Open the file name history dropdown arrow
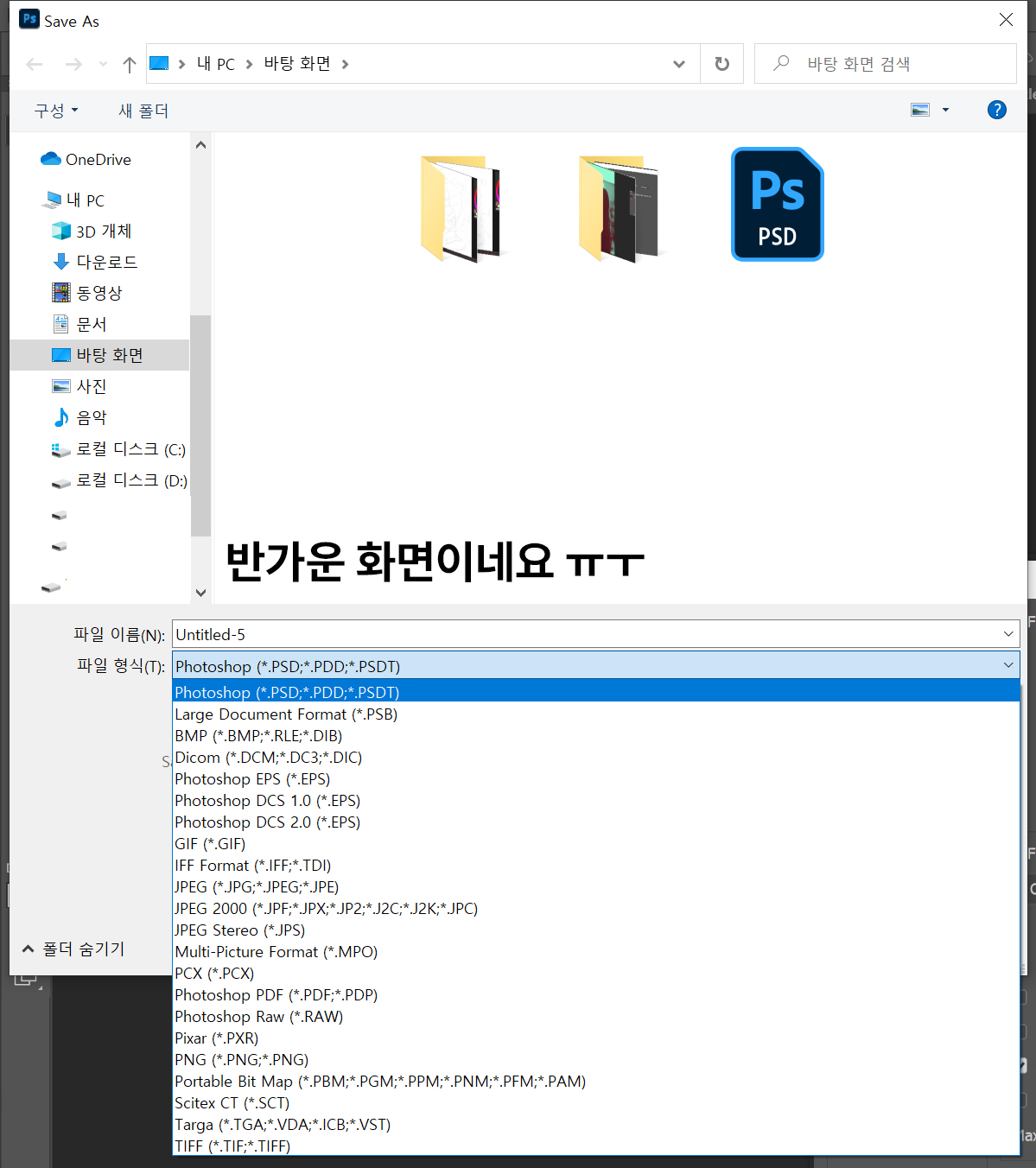 [1008, 634]
